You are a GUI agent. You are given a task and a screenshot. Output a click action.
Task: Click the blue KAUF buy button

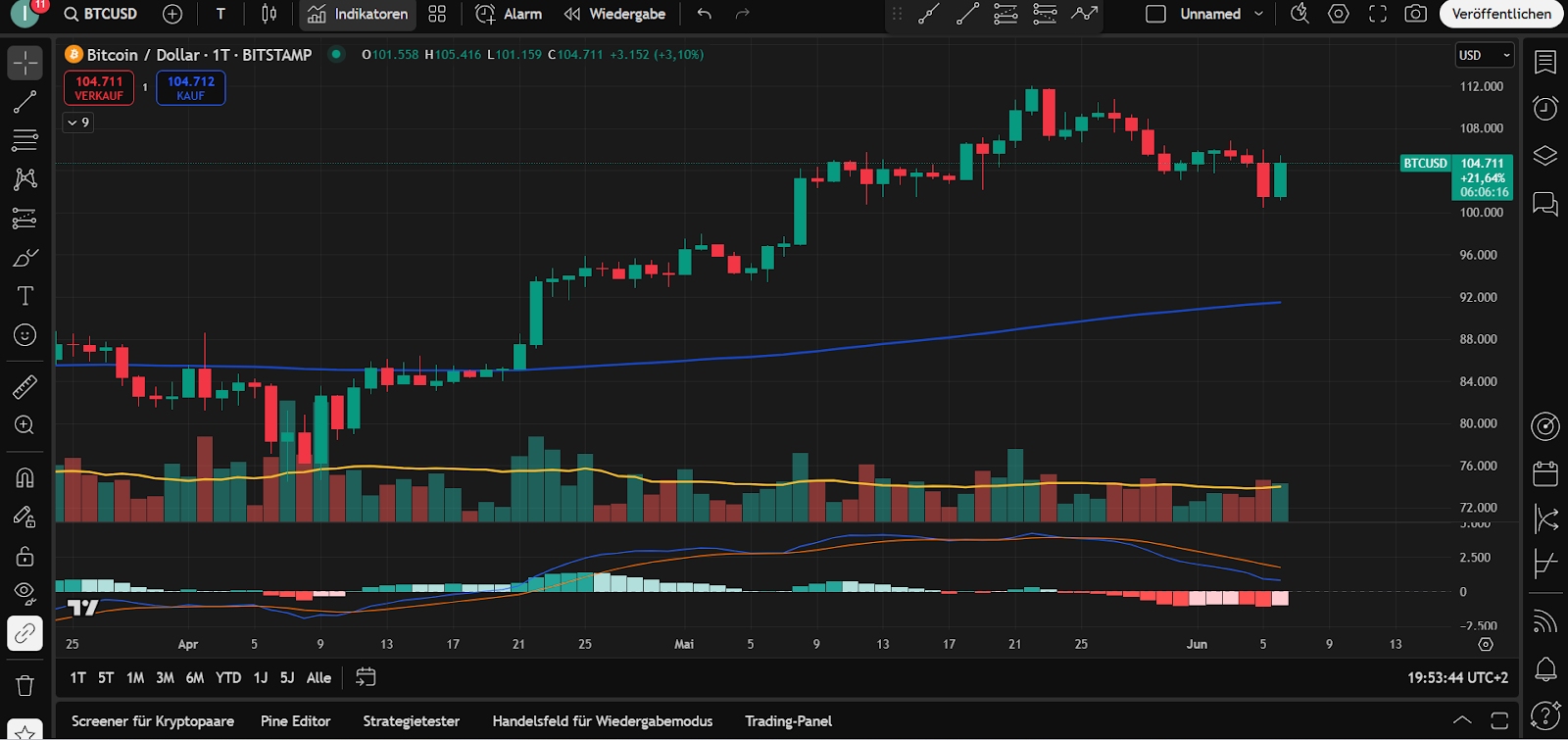pyautogui.click(x=191, y=88)
